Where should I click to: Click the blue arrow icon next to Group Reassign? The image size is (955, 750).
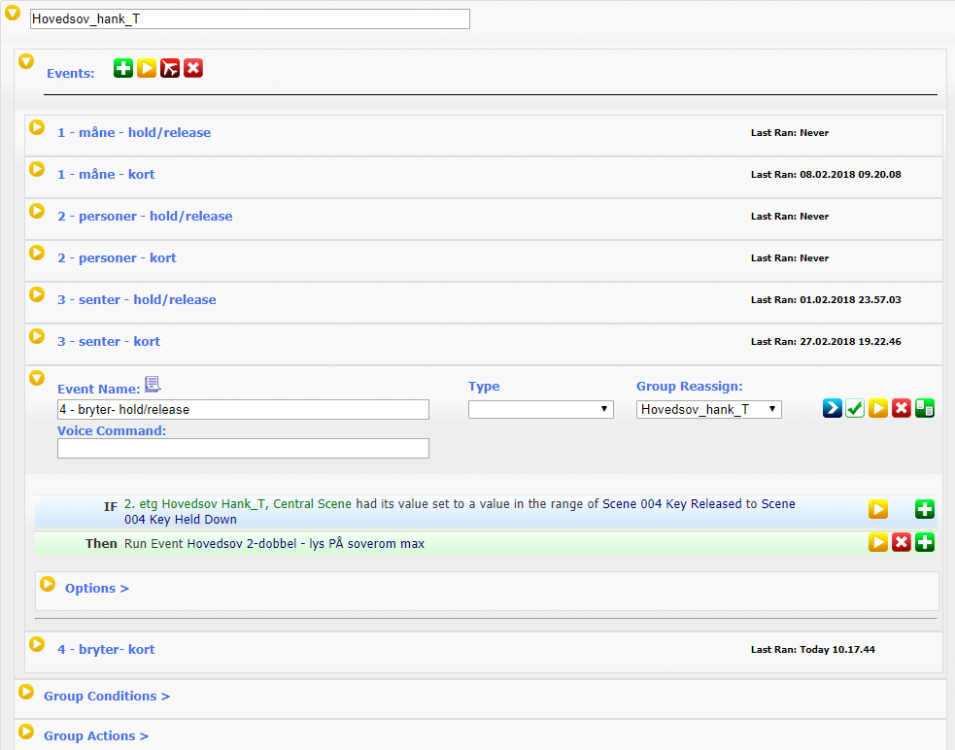[832, 408]
